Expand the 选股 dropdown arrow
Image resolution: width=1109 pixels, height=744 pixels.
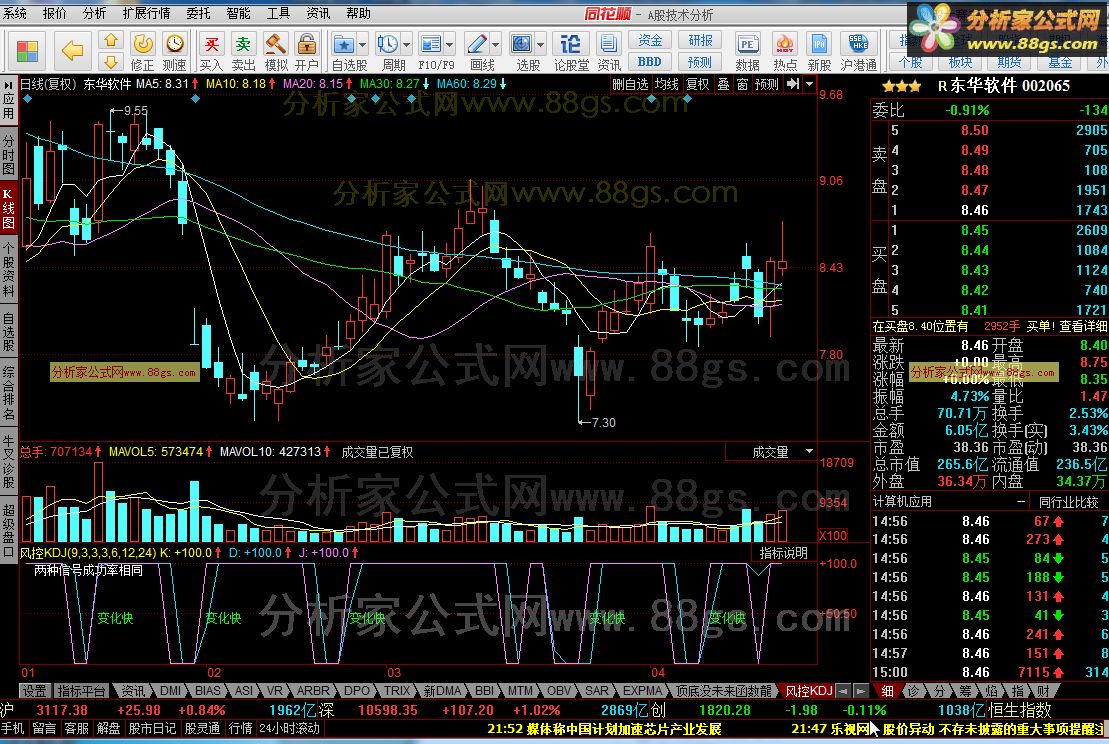point(540,45)
